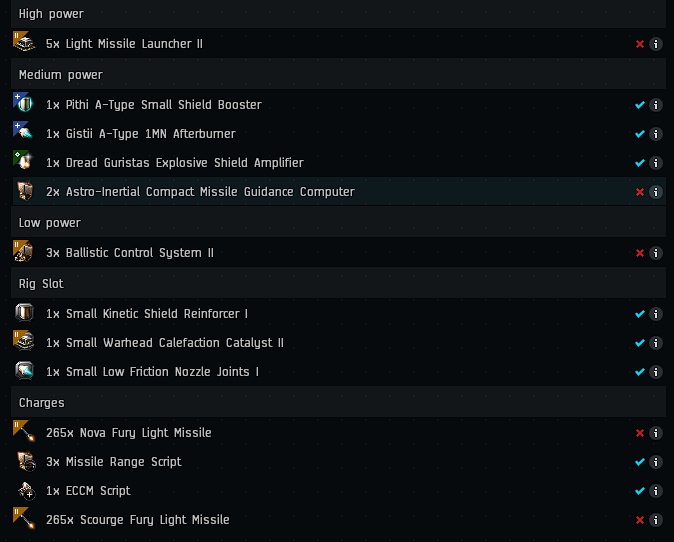This screenshot has width=674, height=542.
Task: Select the Rig Slot section header
Action: click(x=338, y=284)
